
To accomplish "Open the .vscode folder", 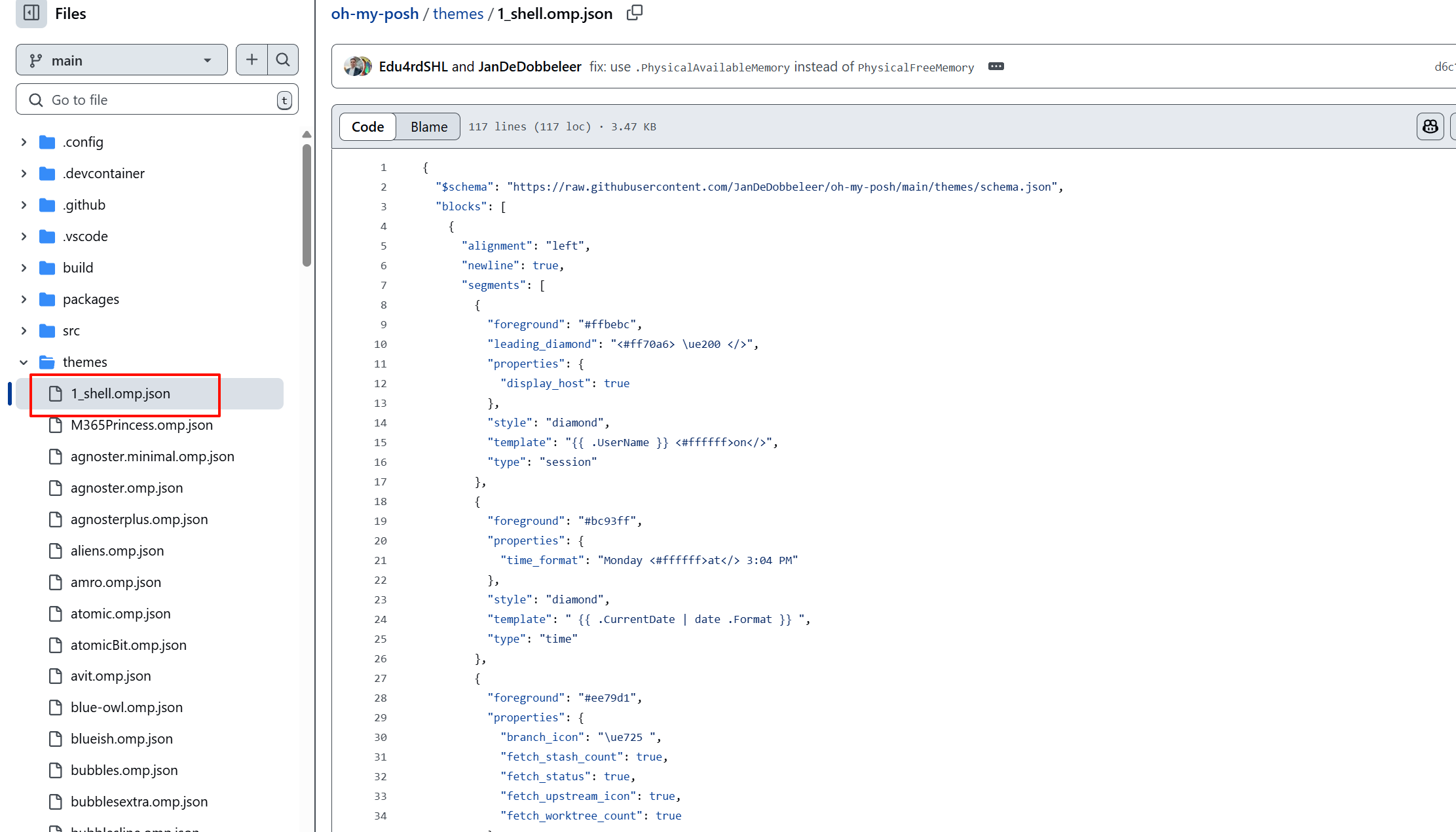I will pyautogui.click(x=85, y=236).
